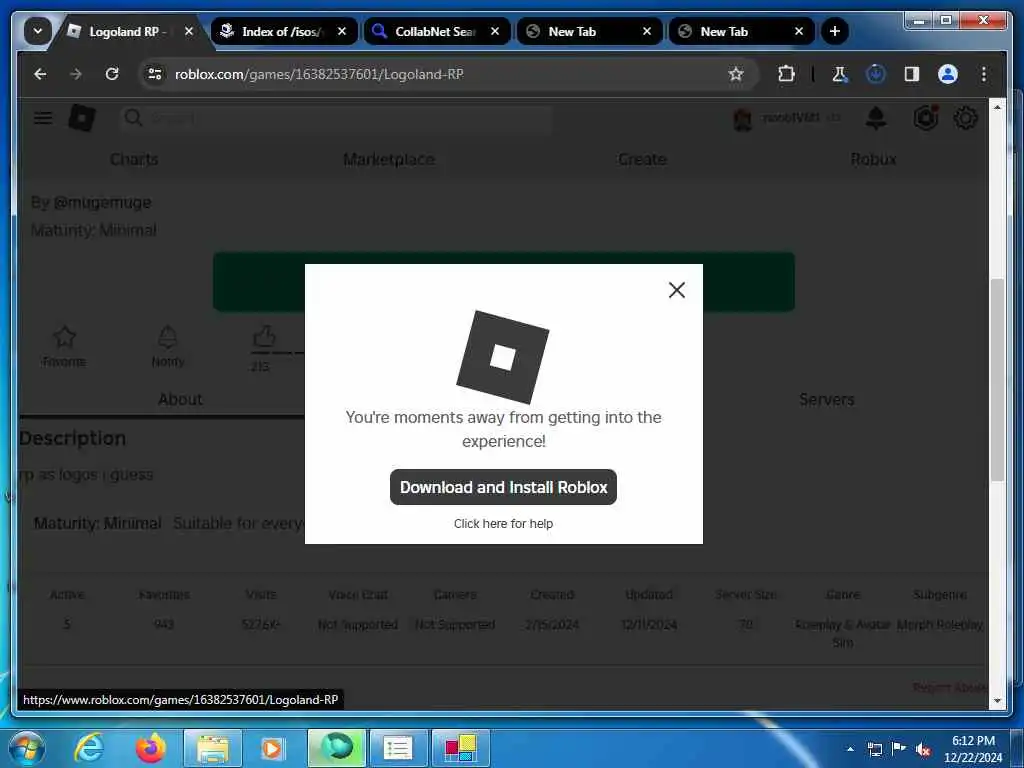This screenshot has width=1024, height=768.
Task: Go to Roblox home logo
Action: (x=82, y=118)
